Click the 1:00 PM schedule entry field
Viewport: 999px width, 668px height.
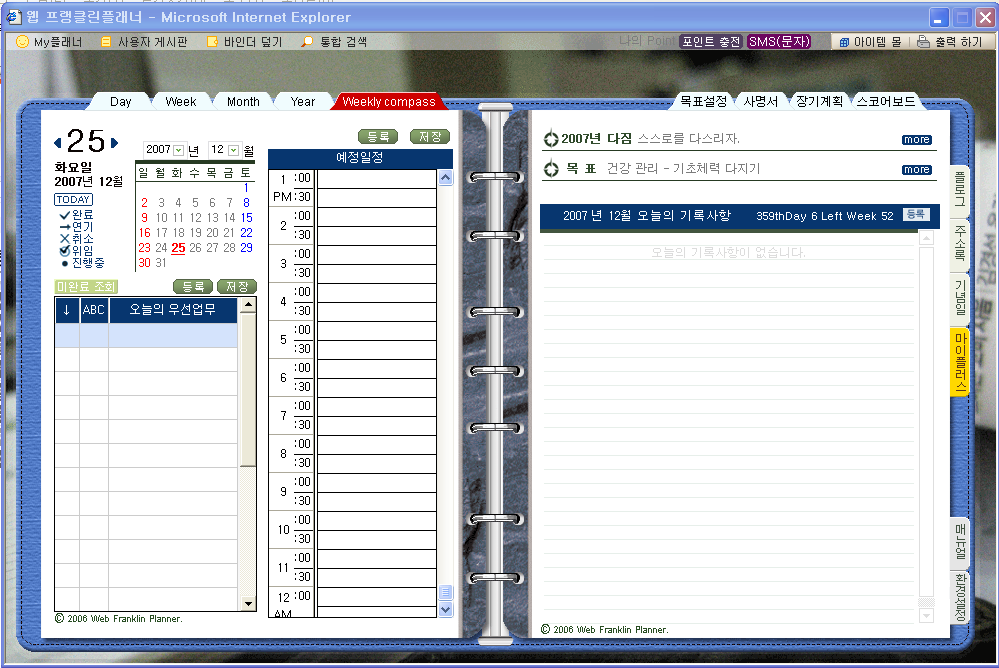coord(377,179)
